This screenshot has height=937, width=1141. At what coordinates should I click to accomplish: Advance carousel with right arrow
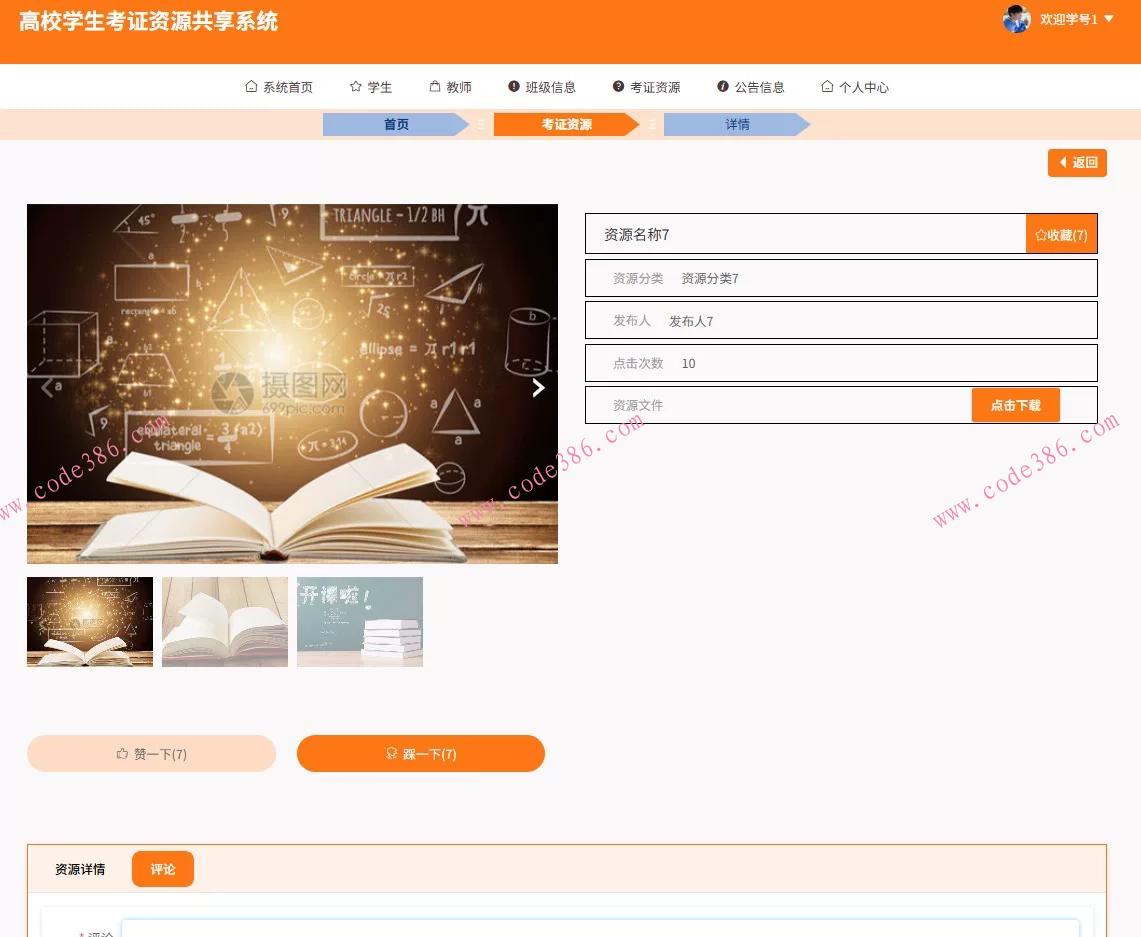(x=538, y=387)
